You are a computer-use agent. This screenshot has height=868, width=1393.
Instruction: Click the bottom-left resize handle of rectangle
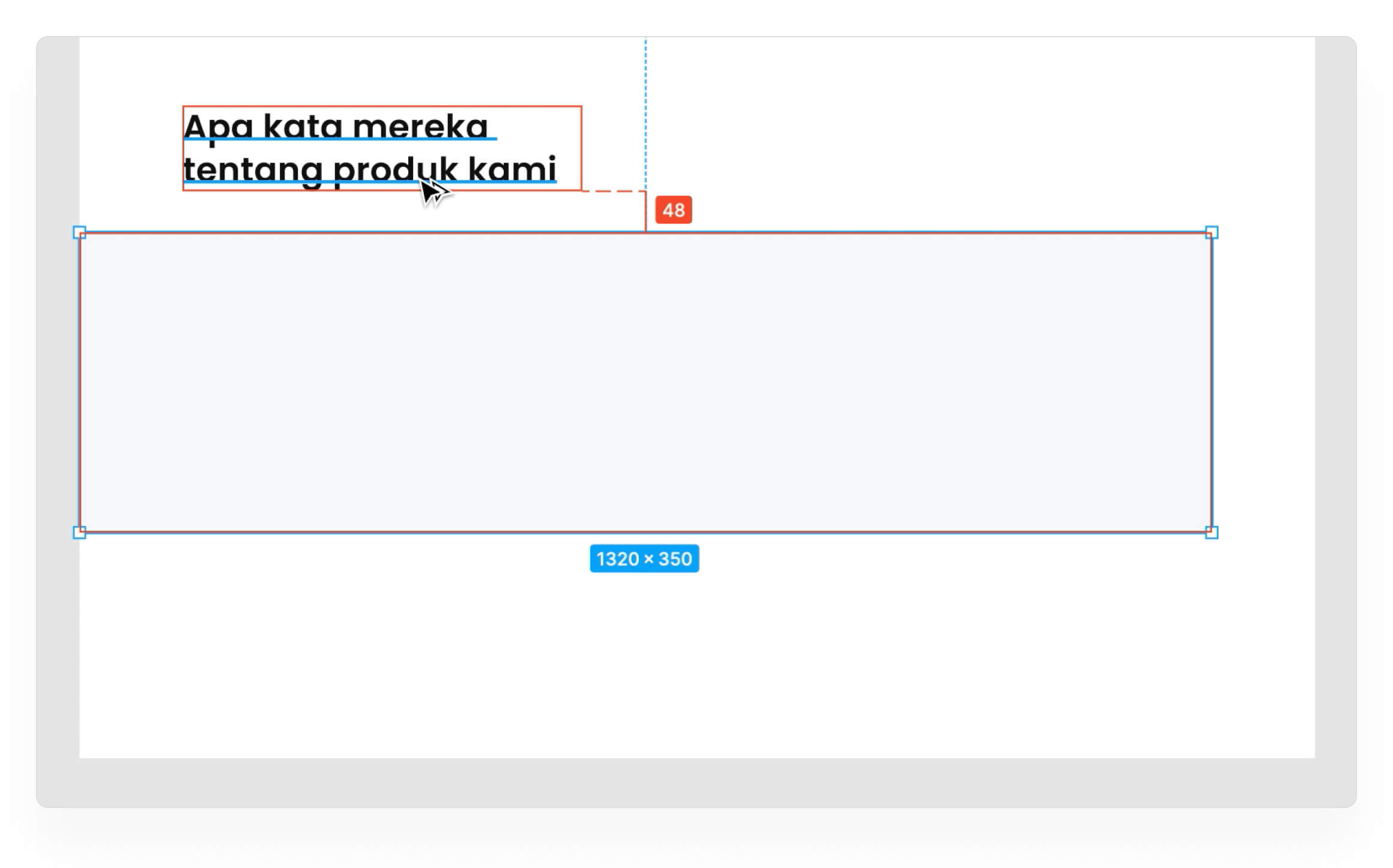pos(79,532)
